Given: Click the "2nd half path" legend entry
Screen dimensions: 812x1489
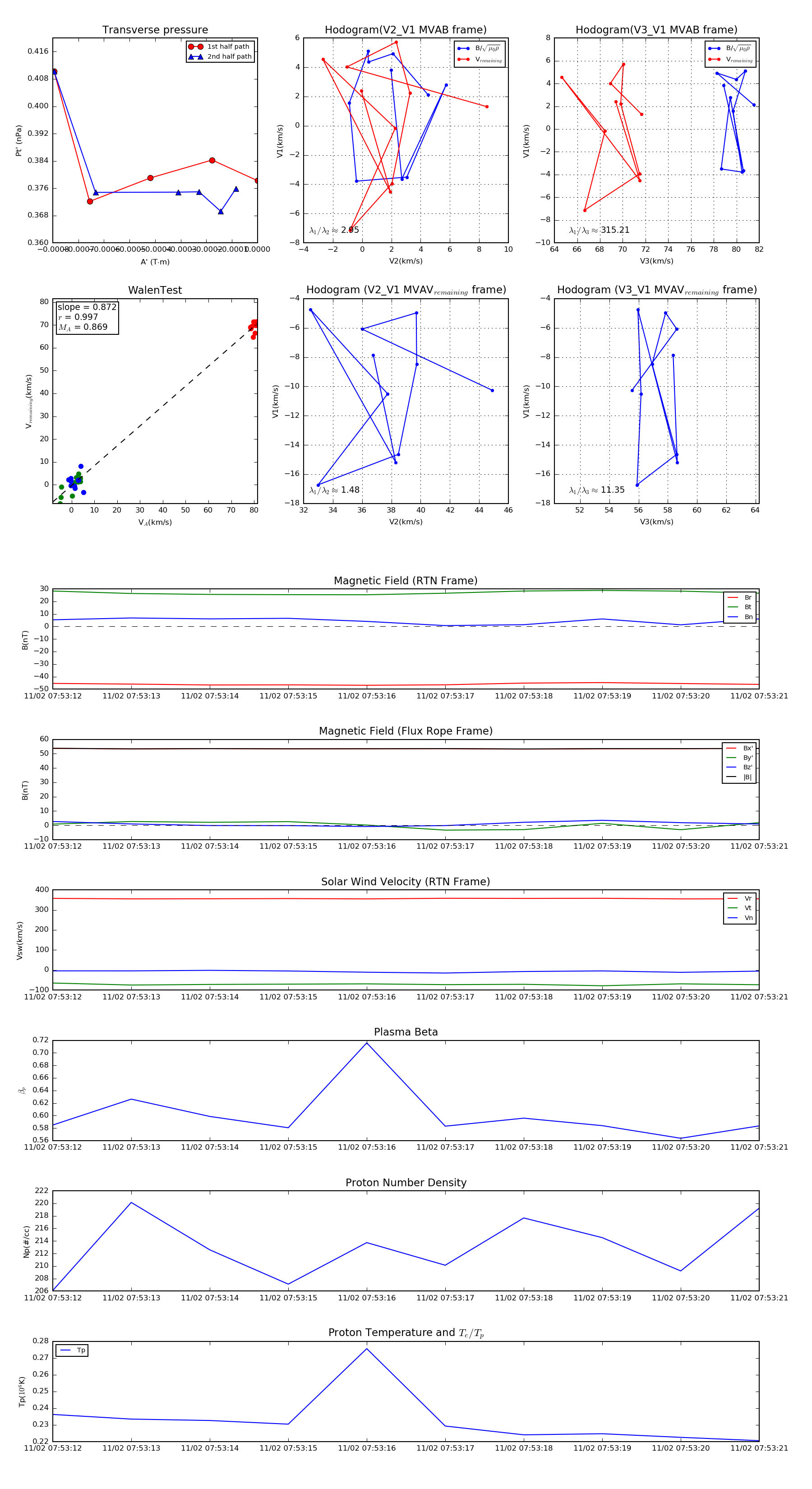Looking at the screenshot, I should 220,57.
